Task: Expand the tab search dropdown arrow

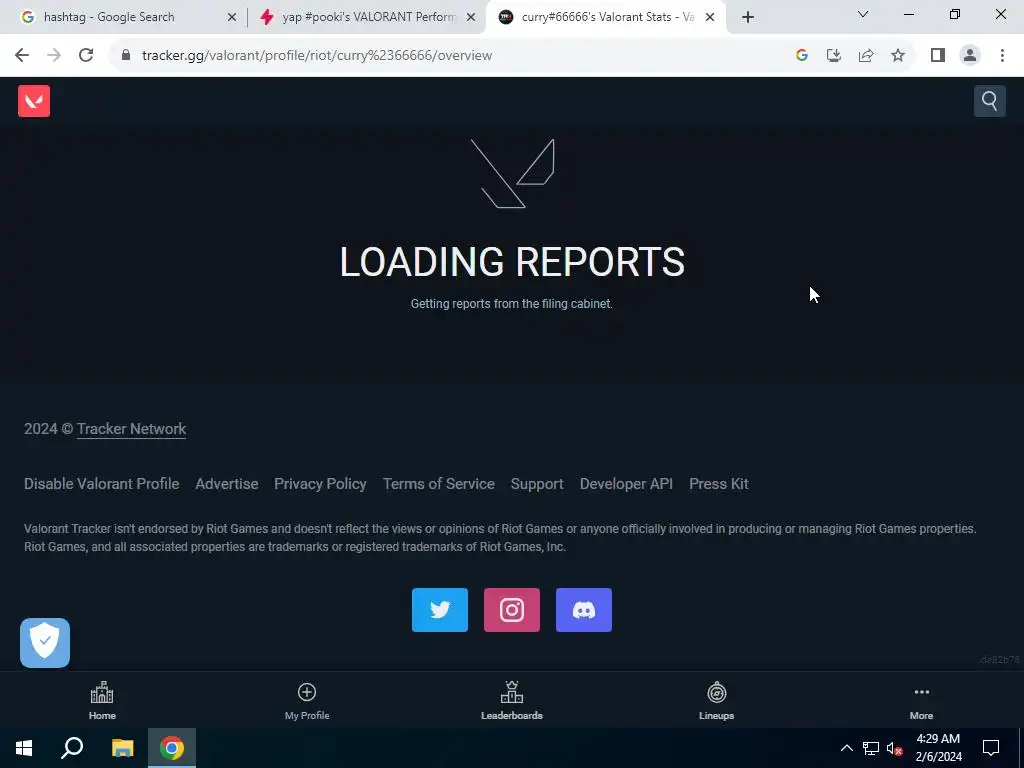Action: coord(863,14)
